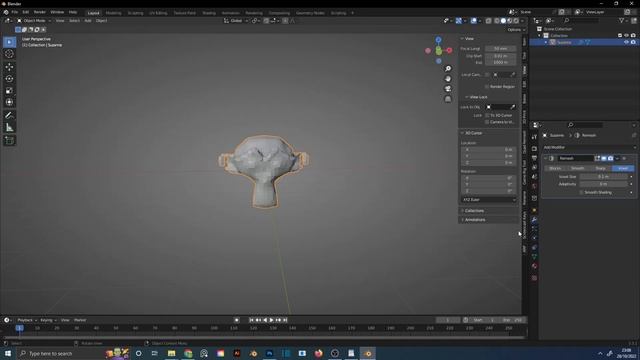Image resolution: width=640 pixels, height=360 pixels.
Task: Toggle Render Region checkbox
Action: (x=487, y=87)
